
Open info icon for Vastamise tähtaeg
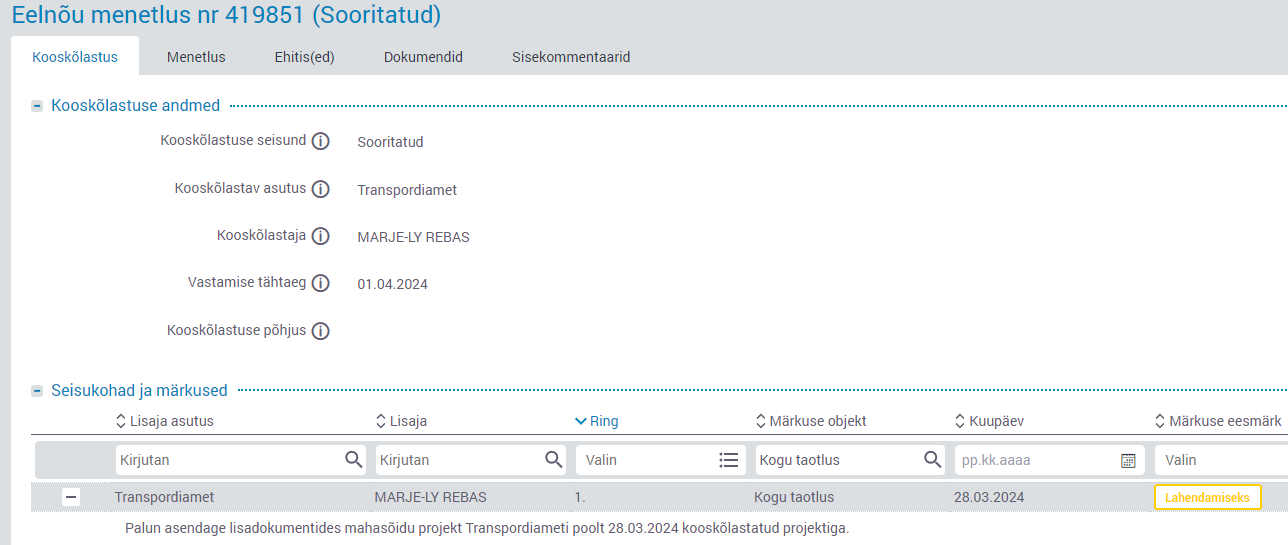pos(320,283)
